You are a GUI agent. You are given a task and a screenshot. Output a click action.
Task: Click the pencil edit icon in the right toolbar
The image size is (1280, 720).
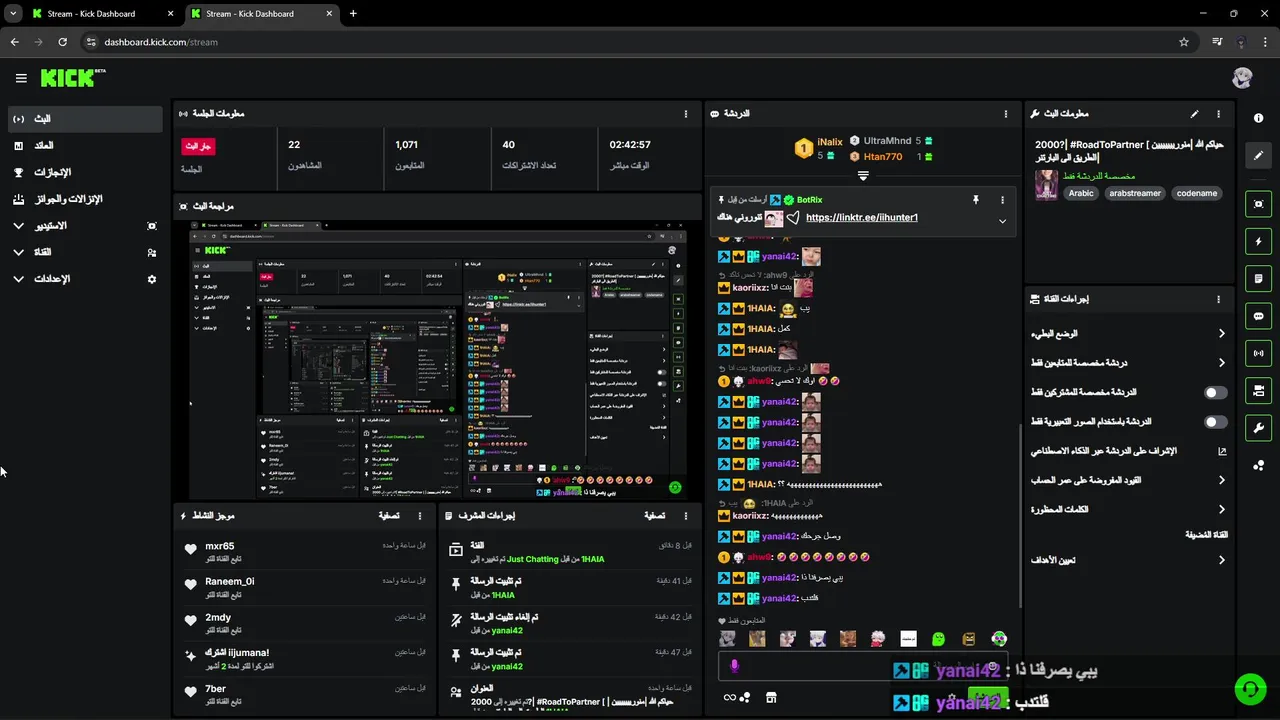tap(1258, 155)
